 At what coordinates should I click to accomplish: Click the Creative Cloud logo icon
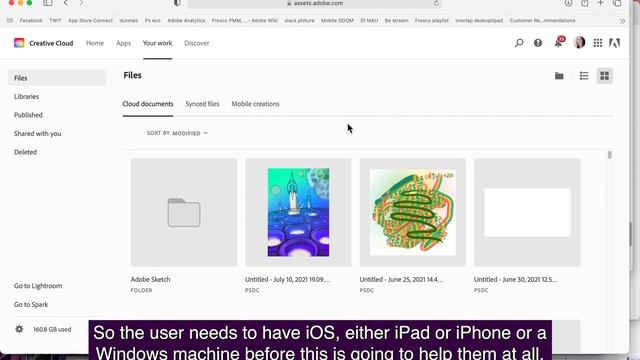tap(19, 43)
